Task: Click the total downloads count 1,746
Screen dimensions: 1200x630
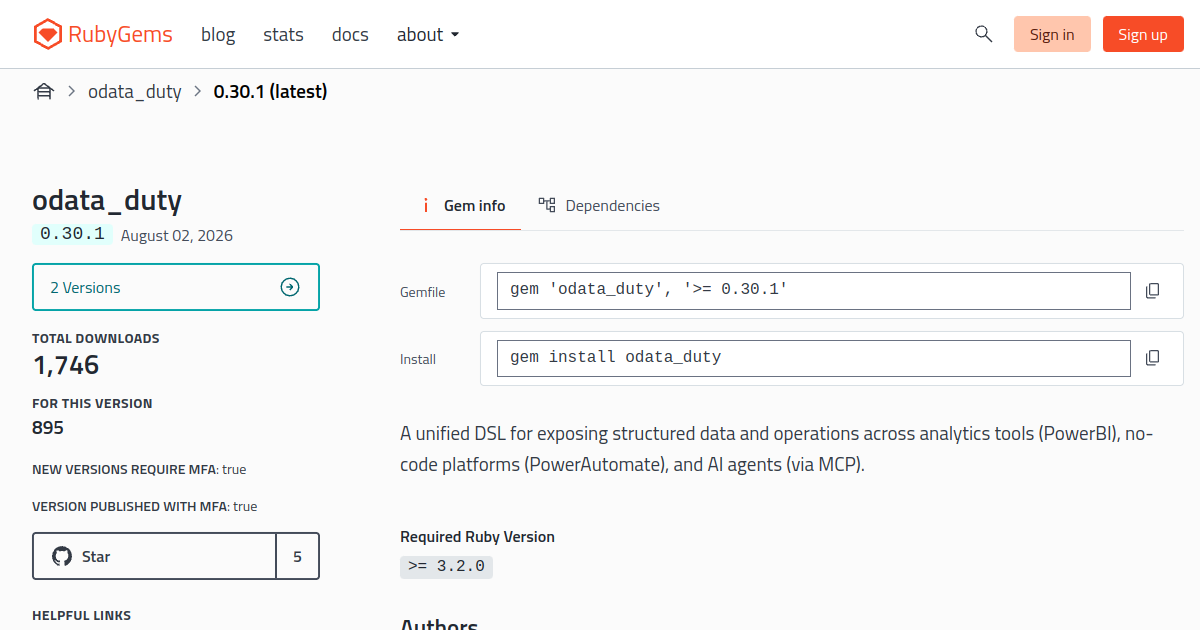Action: [66, 365]
